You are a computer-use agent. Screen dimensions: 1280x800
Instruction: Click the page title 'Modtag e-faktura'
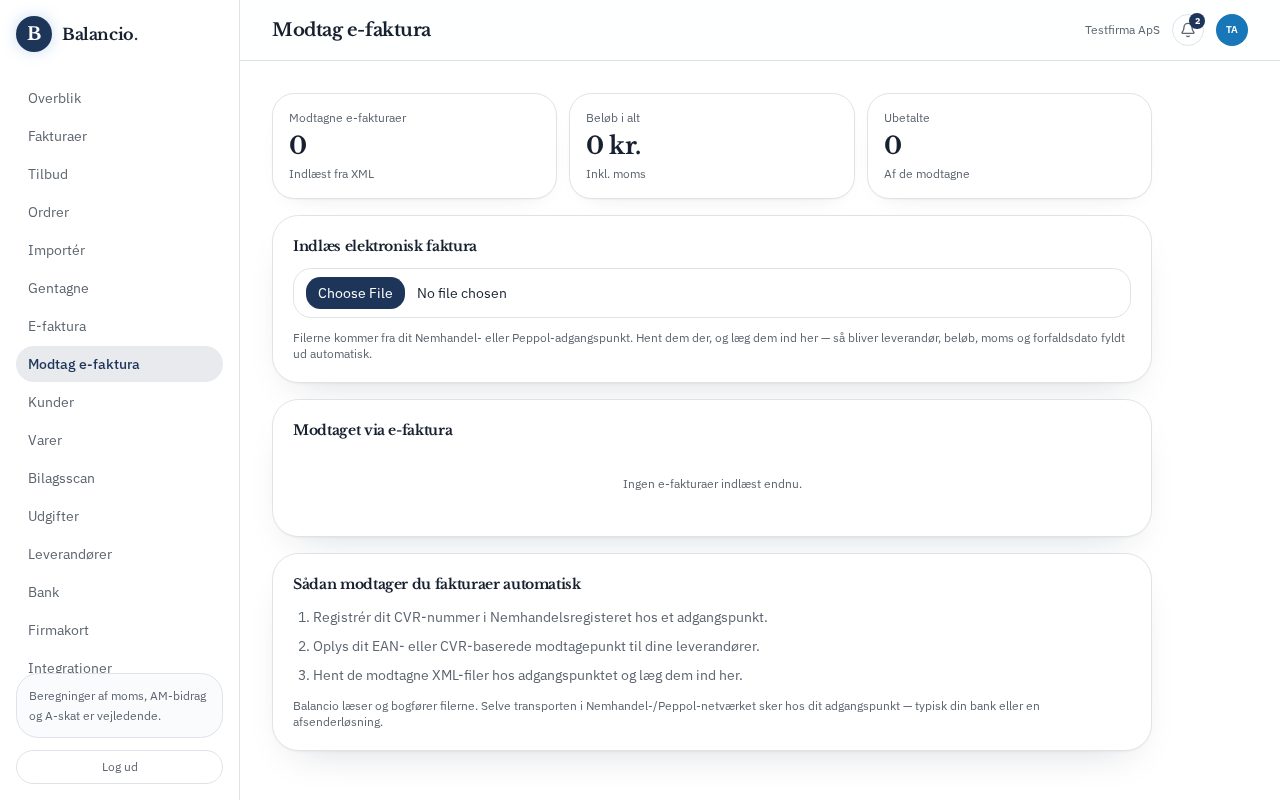pos(352,30)
